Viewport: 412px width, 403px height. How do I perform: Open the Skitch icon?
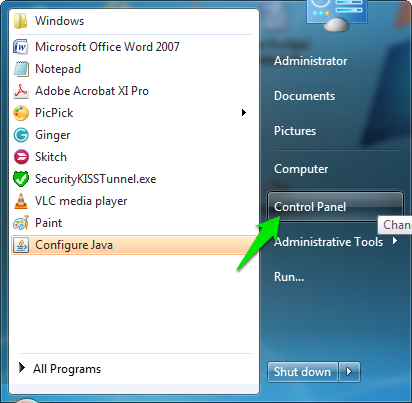tap(21, 157)
